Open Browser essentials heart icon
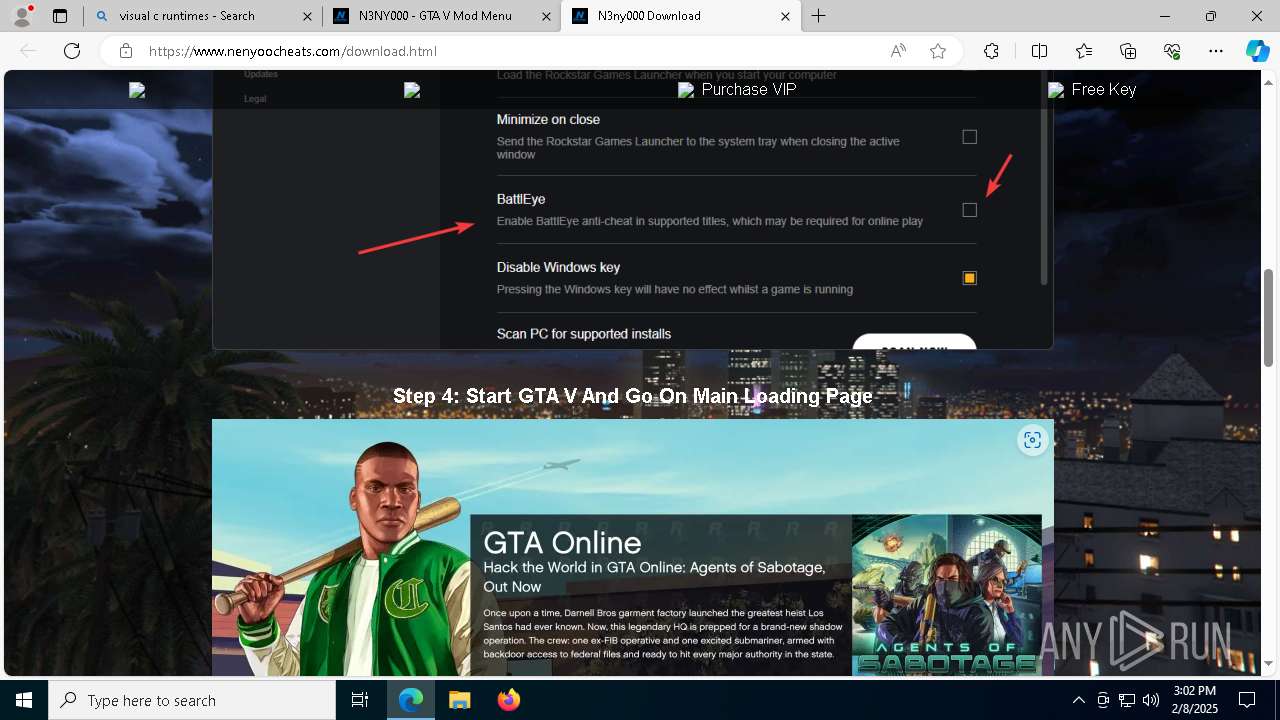 [x=1172, y=51]
